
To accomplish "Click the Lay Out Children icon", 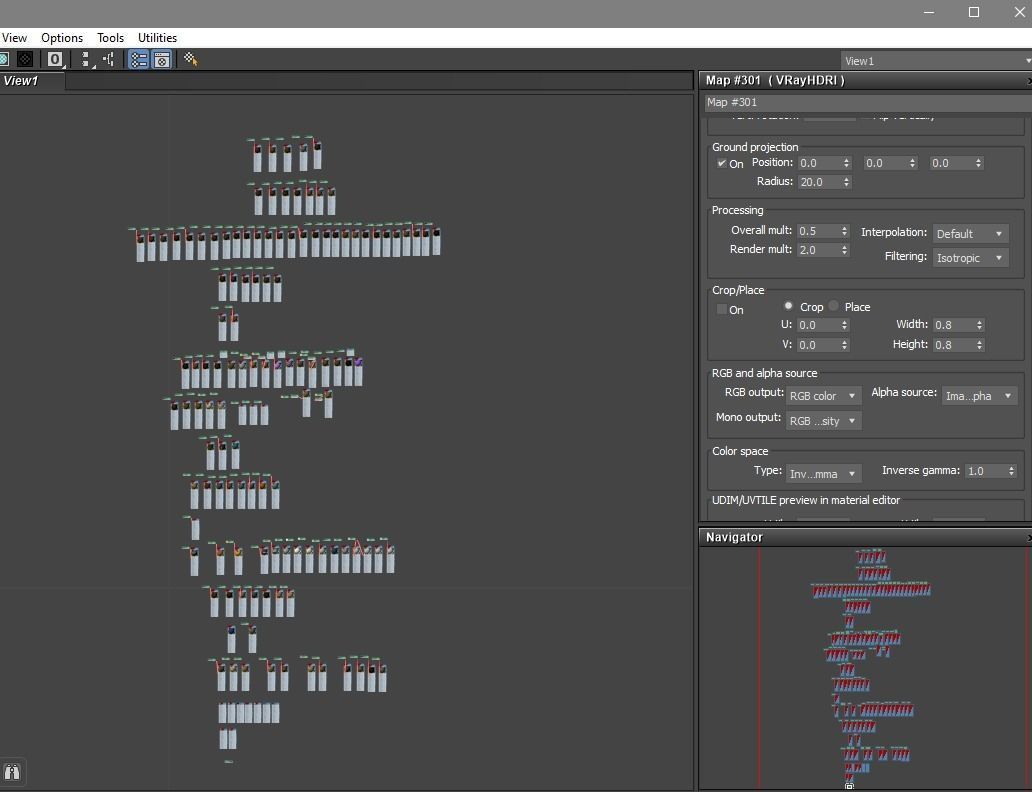I will 109,59.
